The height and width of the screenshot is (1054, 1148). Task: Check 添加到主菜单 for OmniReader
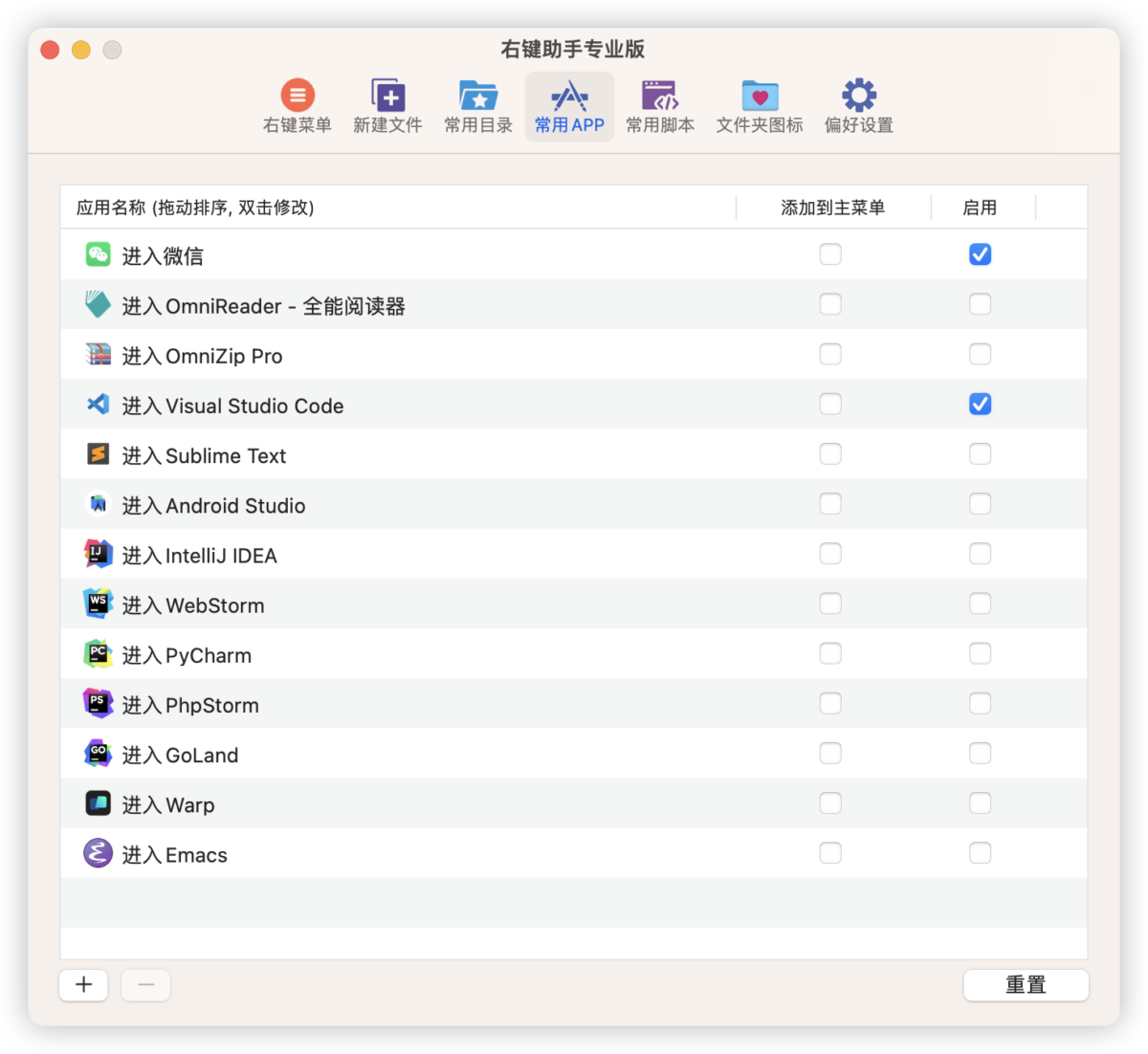830,304
